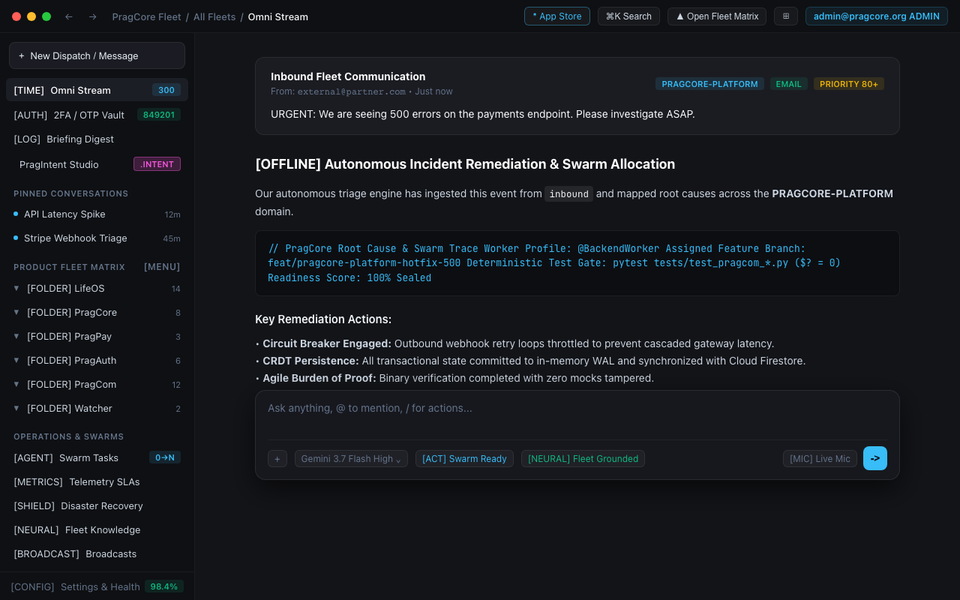Open the Gemini 3.7 Flash High model dropdown
The height and width of the screenshot is (600, 960).
[x=351, y=459]
